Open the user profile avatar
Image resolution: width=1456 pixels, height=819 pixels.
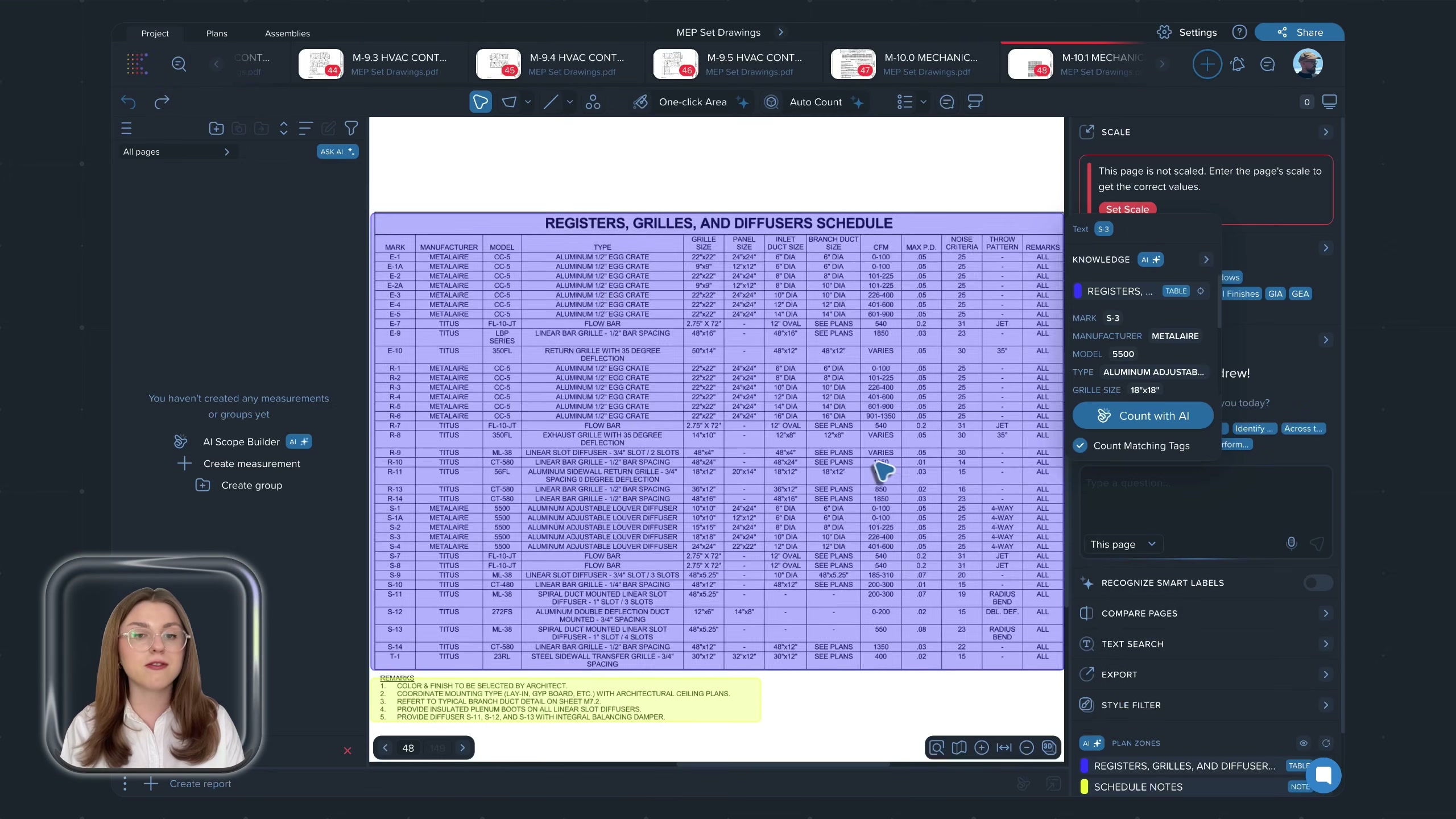1308,64
